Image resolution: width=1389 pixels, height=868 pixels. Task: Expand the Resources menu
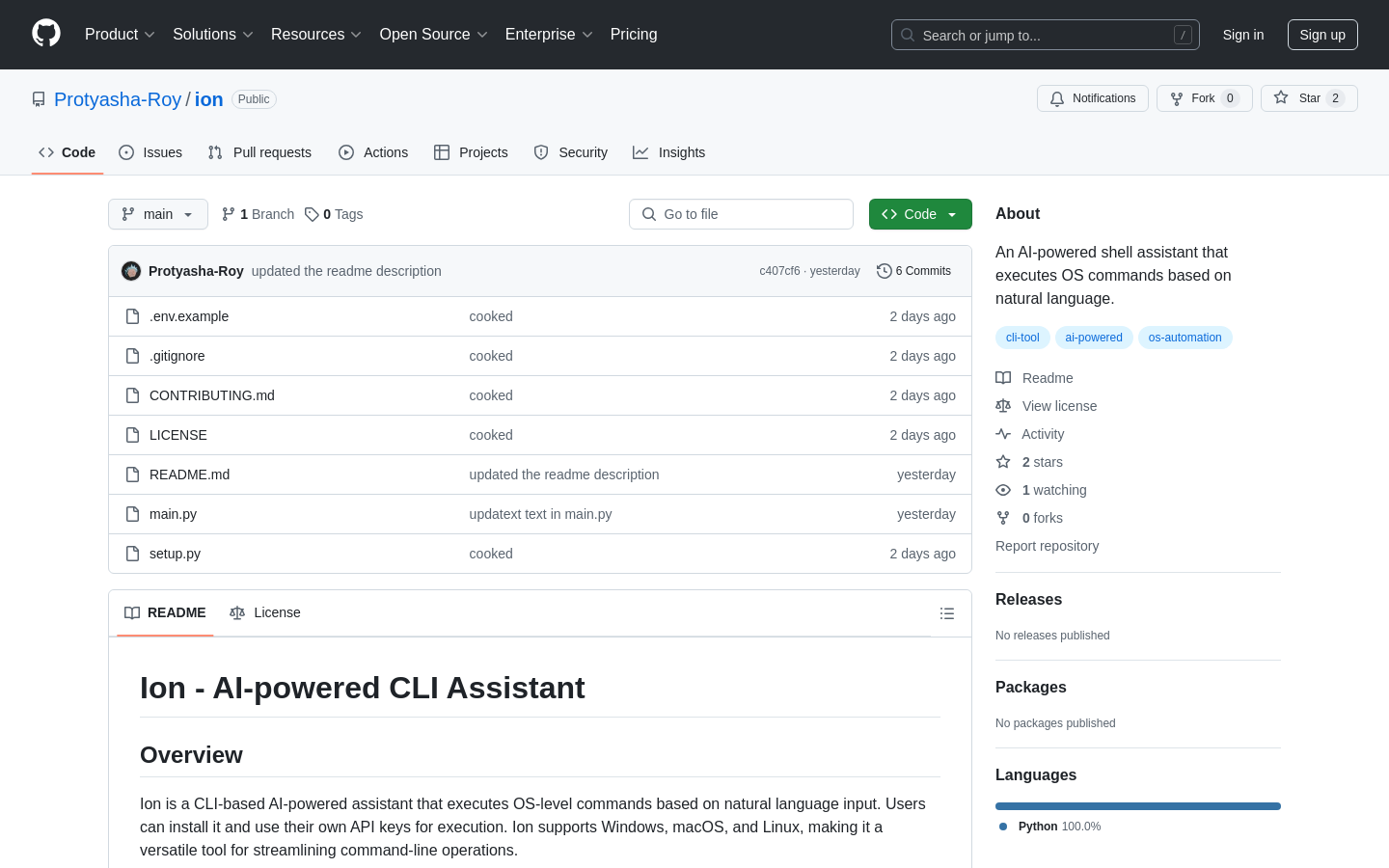[x=316, y=35]
